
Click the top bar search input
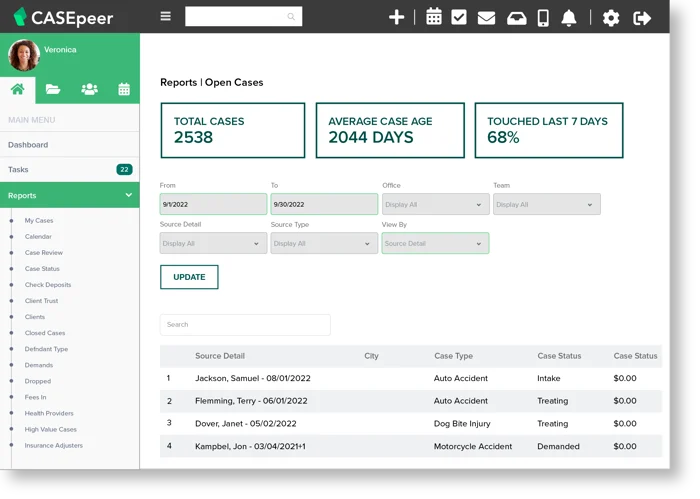click(x=243, y=17)
